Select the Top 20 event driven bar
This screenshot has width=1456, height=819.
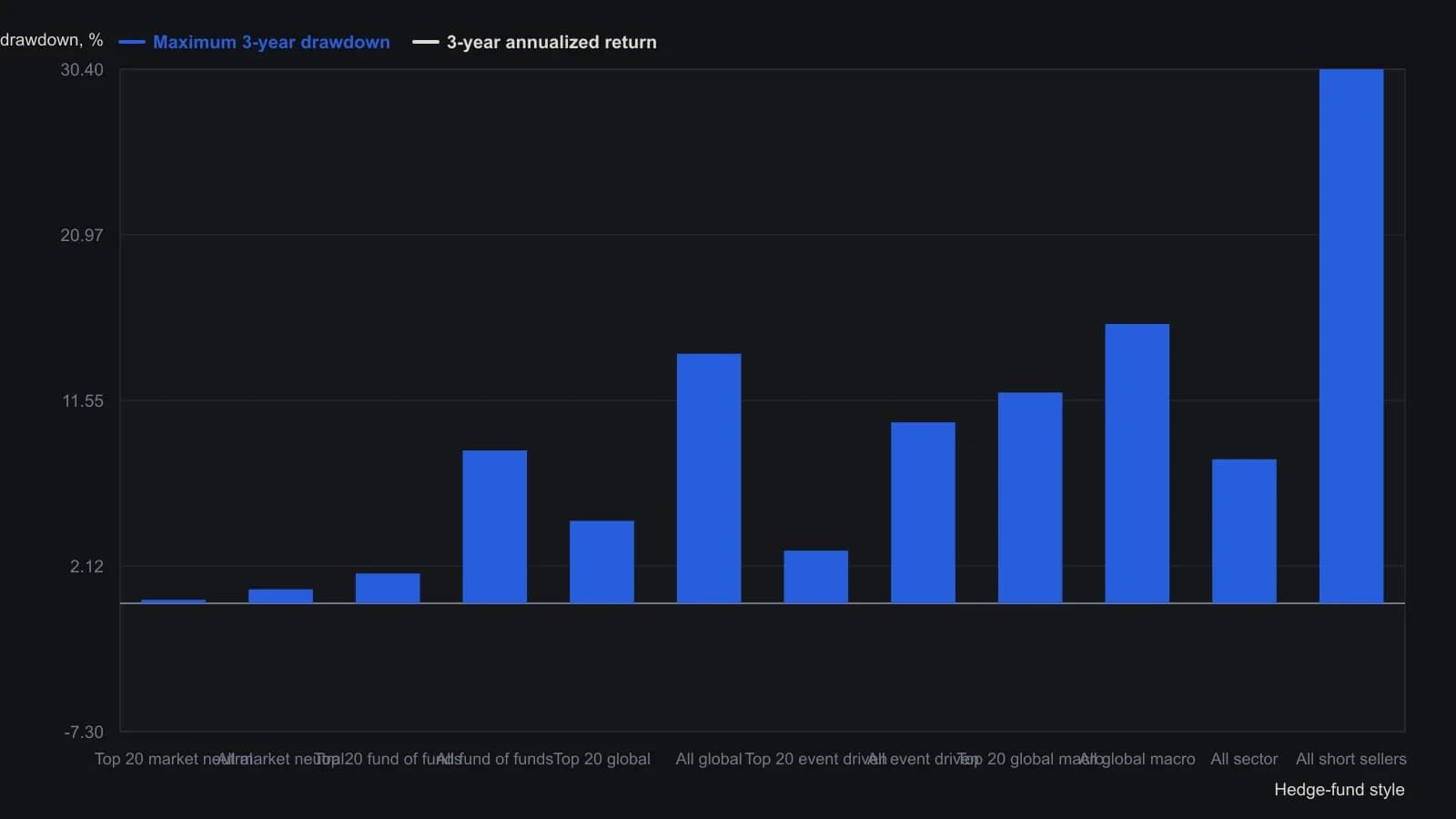(816, 577)
